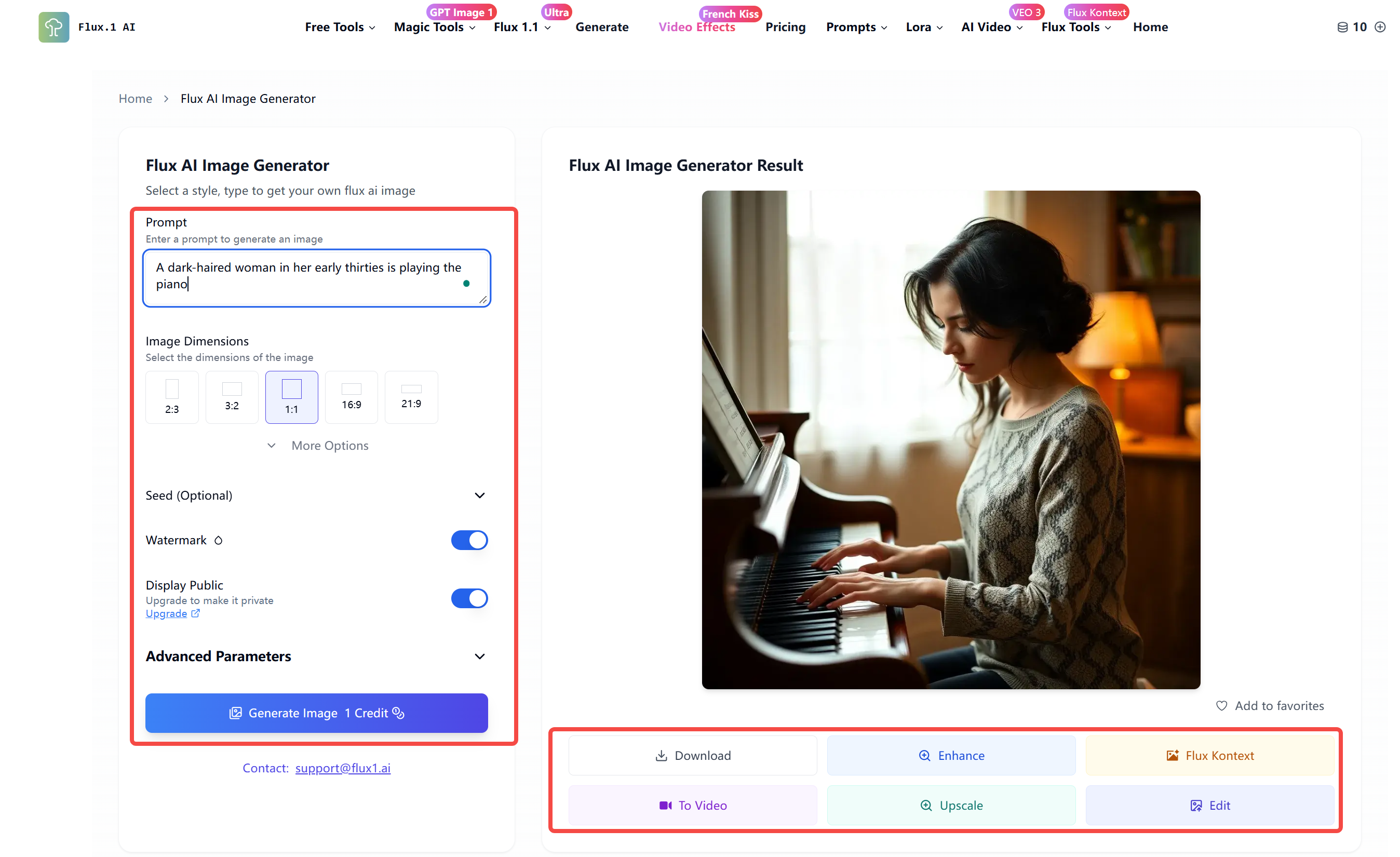
Task: Click the Generate Image button
Action: [x=316, y=713]
